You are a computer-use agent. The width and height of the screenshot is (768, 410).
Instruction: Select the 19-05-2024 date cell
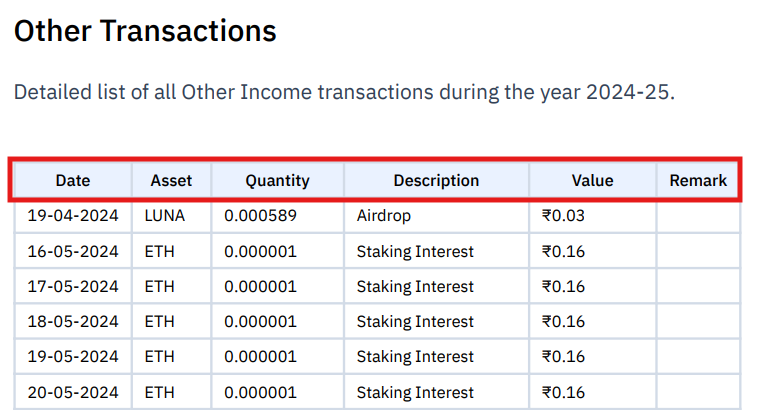coord(72,356)
